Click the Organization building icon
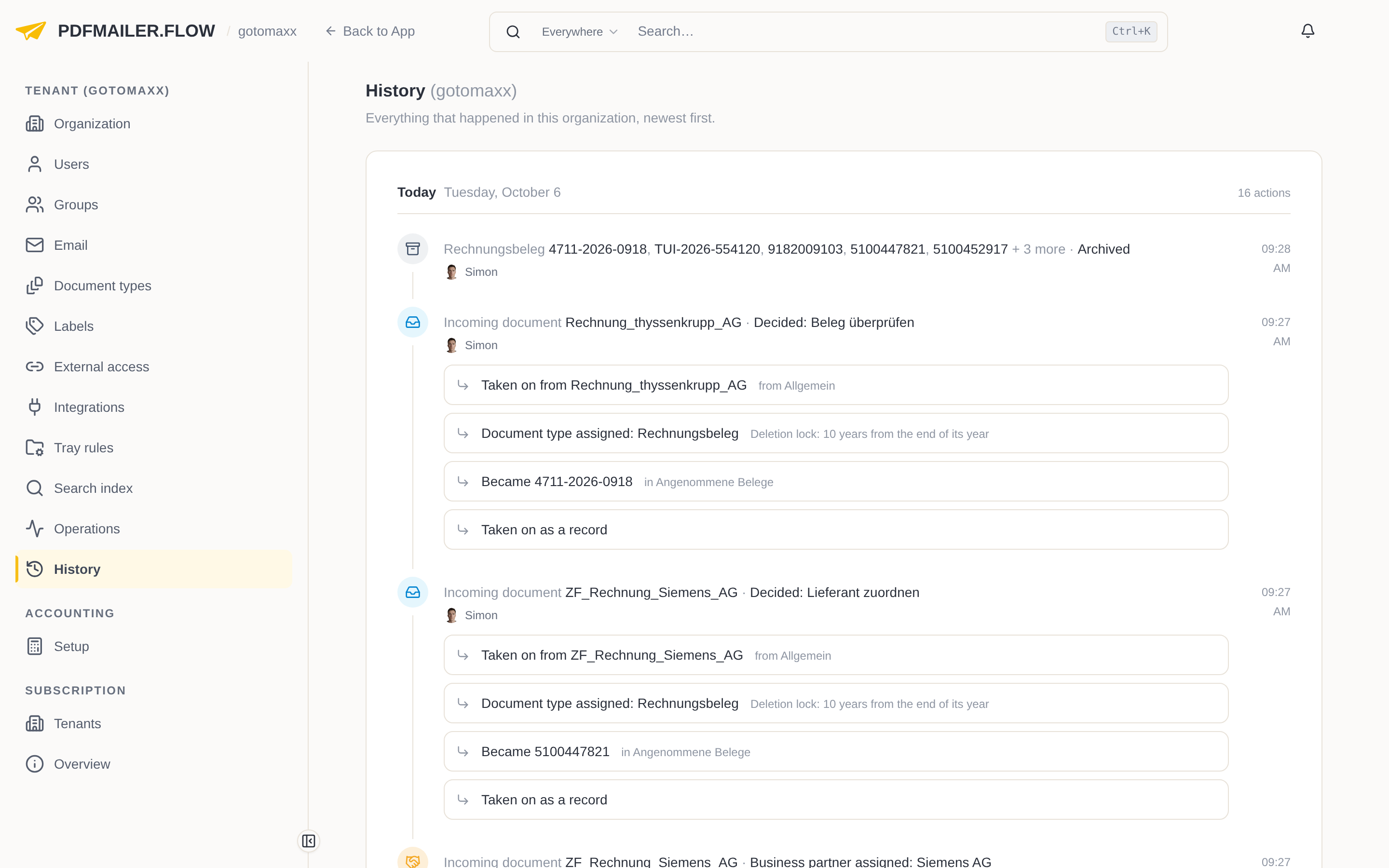1389x868 pixels. (x=34, y=123)
